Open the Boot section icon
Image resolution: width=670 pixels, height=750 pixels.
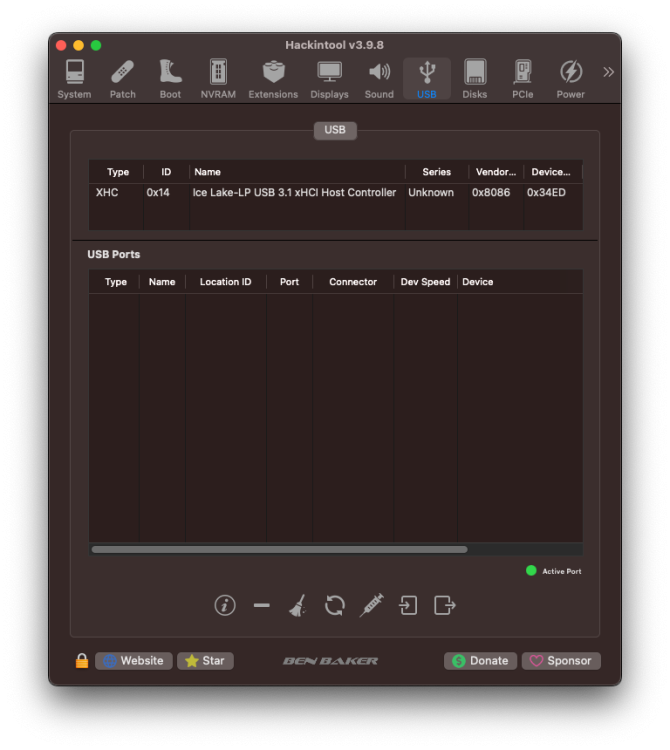pos(170,79)
